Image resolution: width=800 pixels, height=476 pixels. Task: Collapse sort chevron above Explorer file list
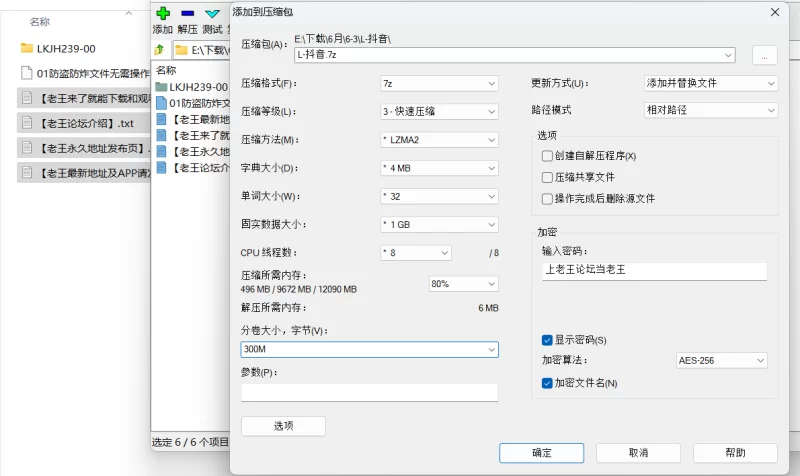[129, 13]
